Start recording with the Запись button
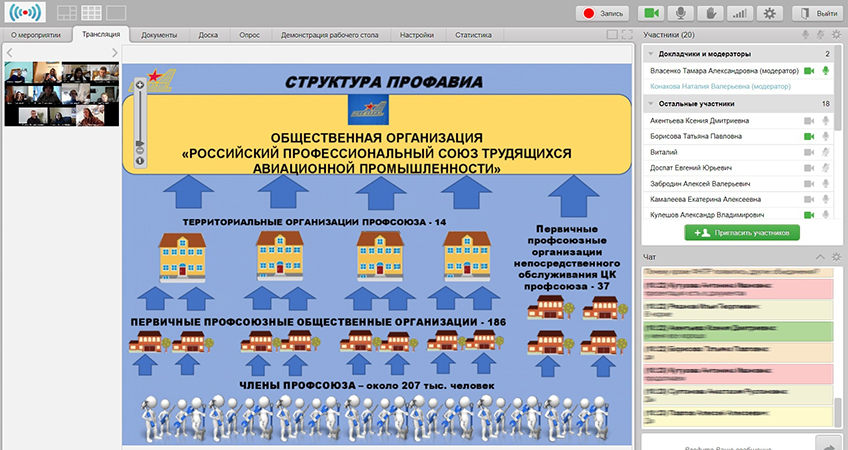Screen dimensions: 848x450 point(602,14)
